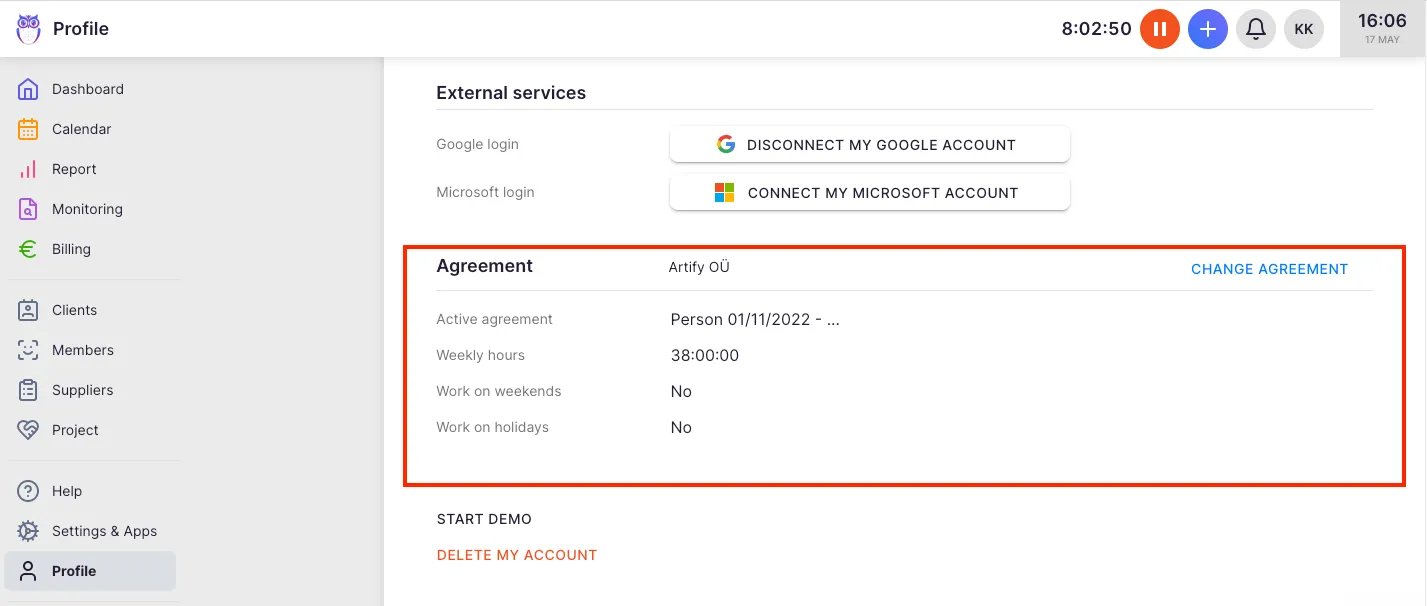Open the Members section

[30, 350]
